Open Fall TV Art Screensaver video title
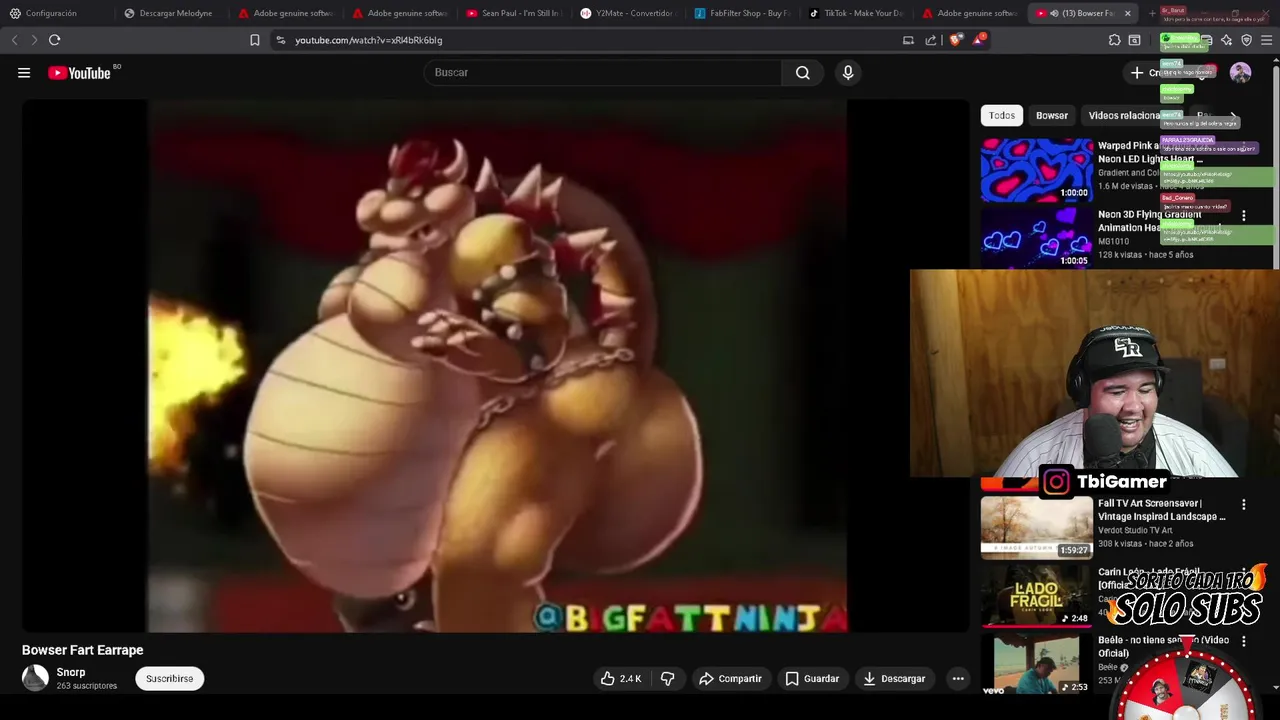The width and height of the screenshot is (1280, 720). [x=1162, y=510]
